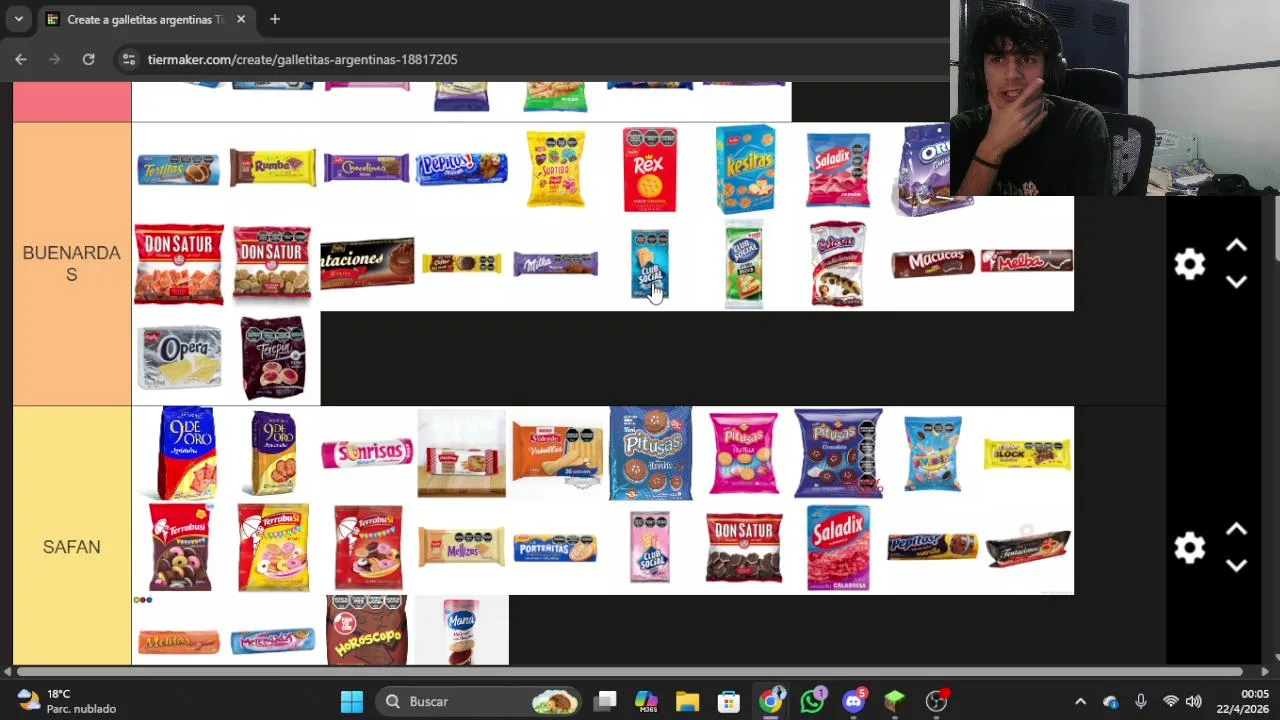This screenshot has width=1280, height=720.
Task: Open OBS Studio from the taskbar
Action: click(936, 701)
